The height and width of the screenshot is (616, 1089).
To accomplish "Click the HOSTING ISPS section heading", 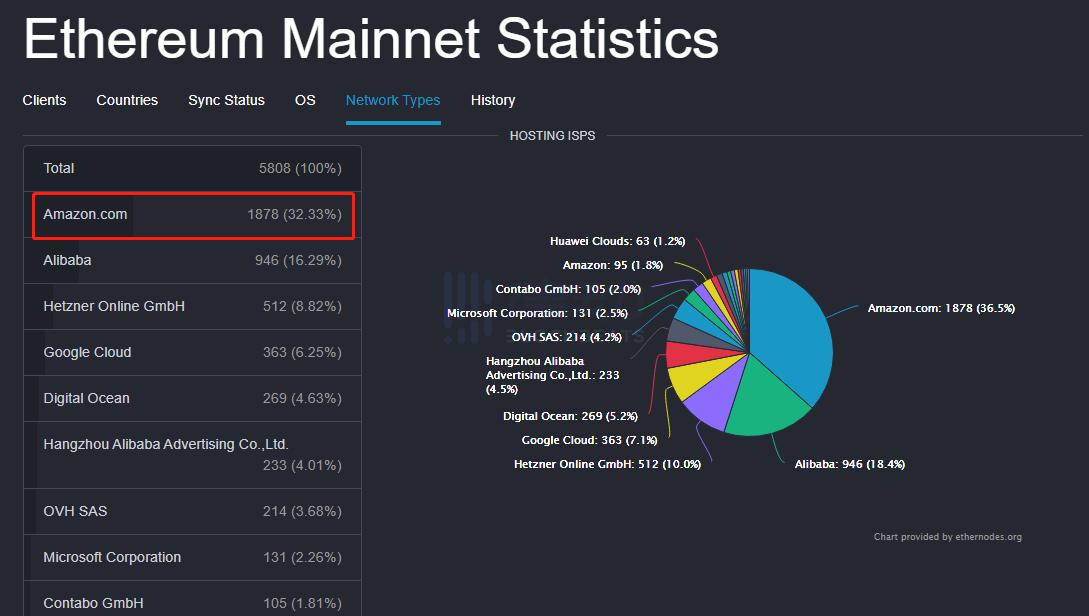I will click(552, 136).
